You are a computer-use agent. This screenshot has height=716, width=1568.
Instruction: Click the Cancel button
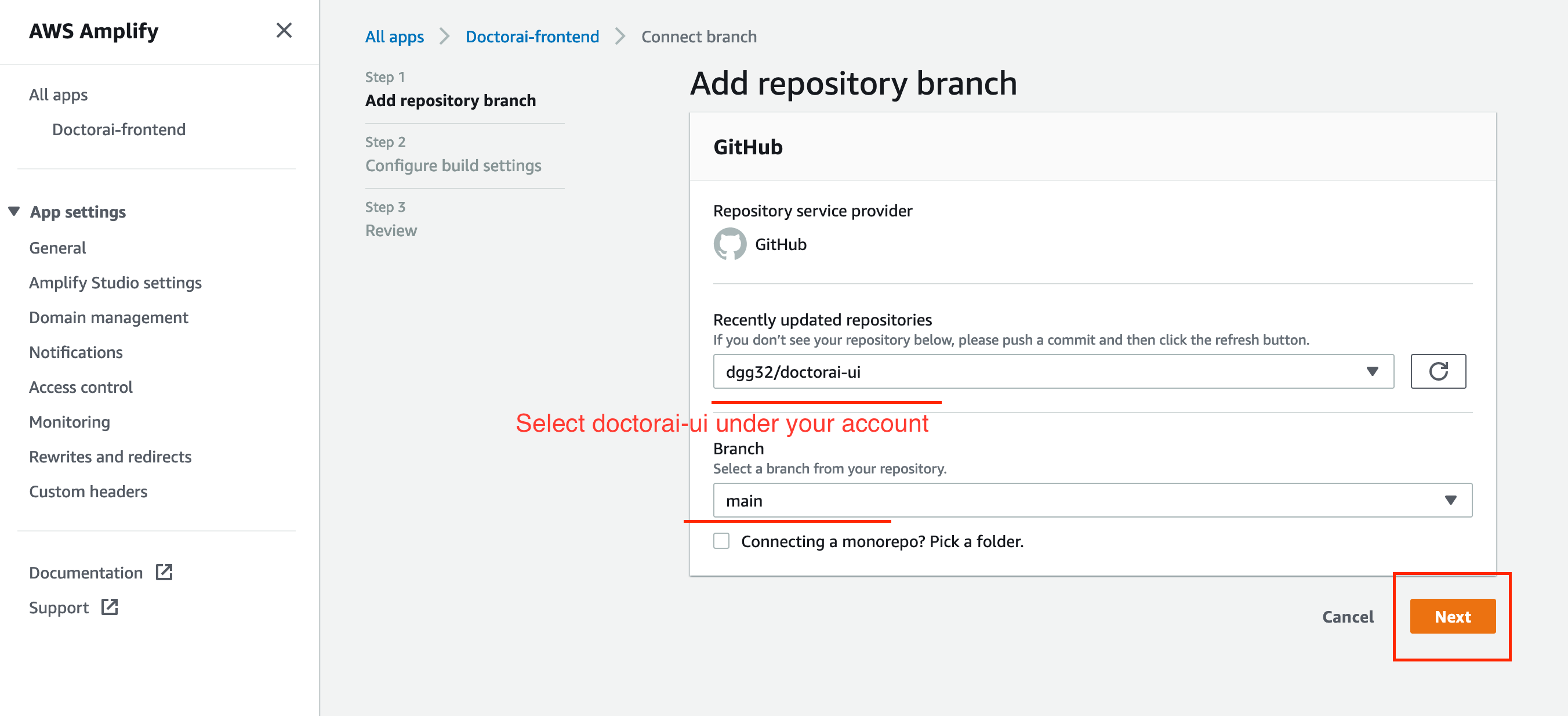[1348, 617]
